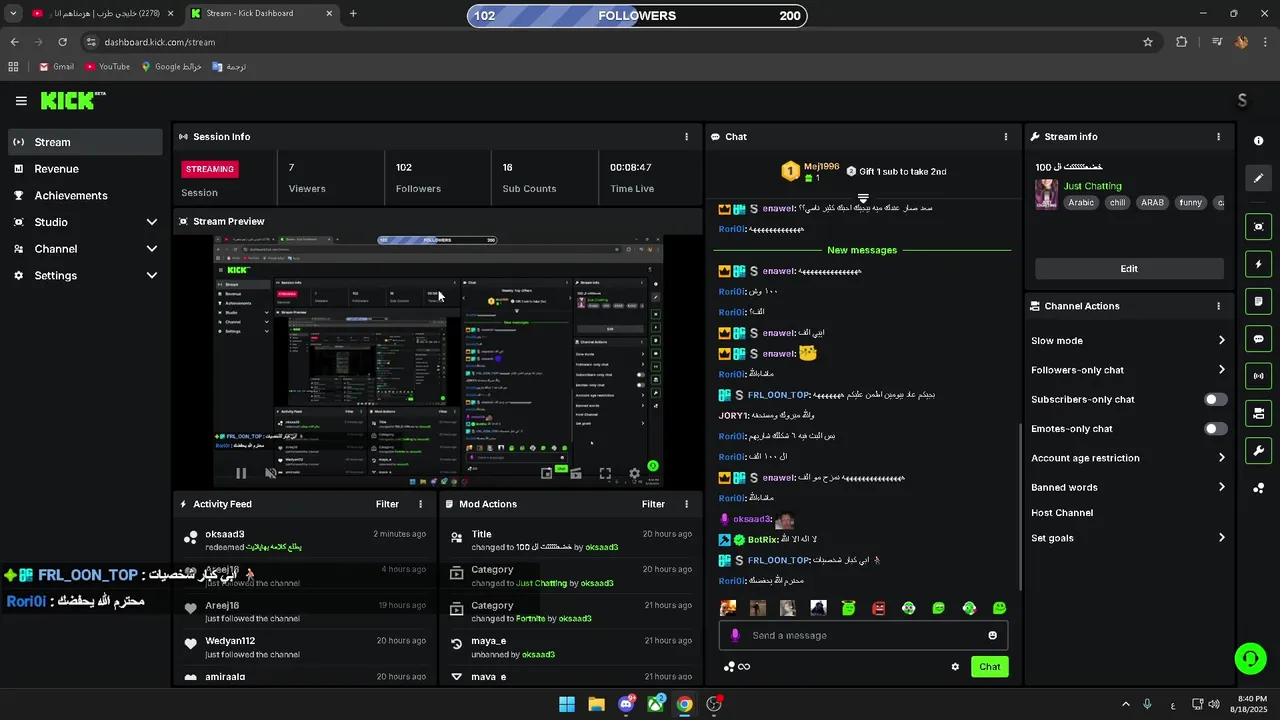The height and width of the screenshot is (720, 1280).
Task: Open the Kick hamburger menu
Action: (21, 101)
